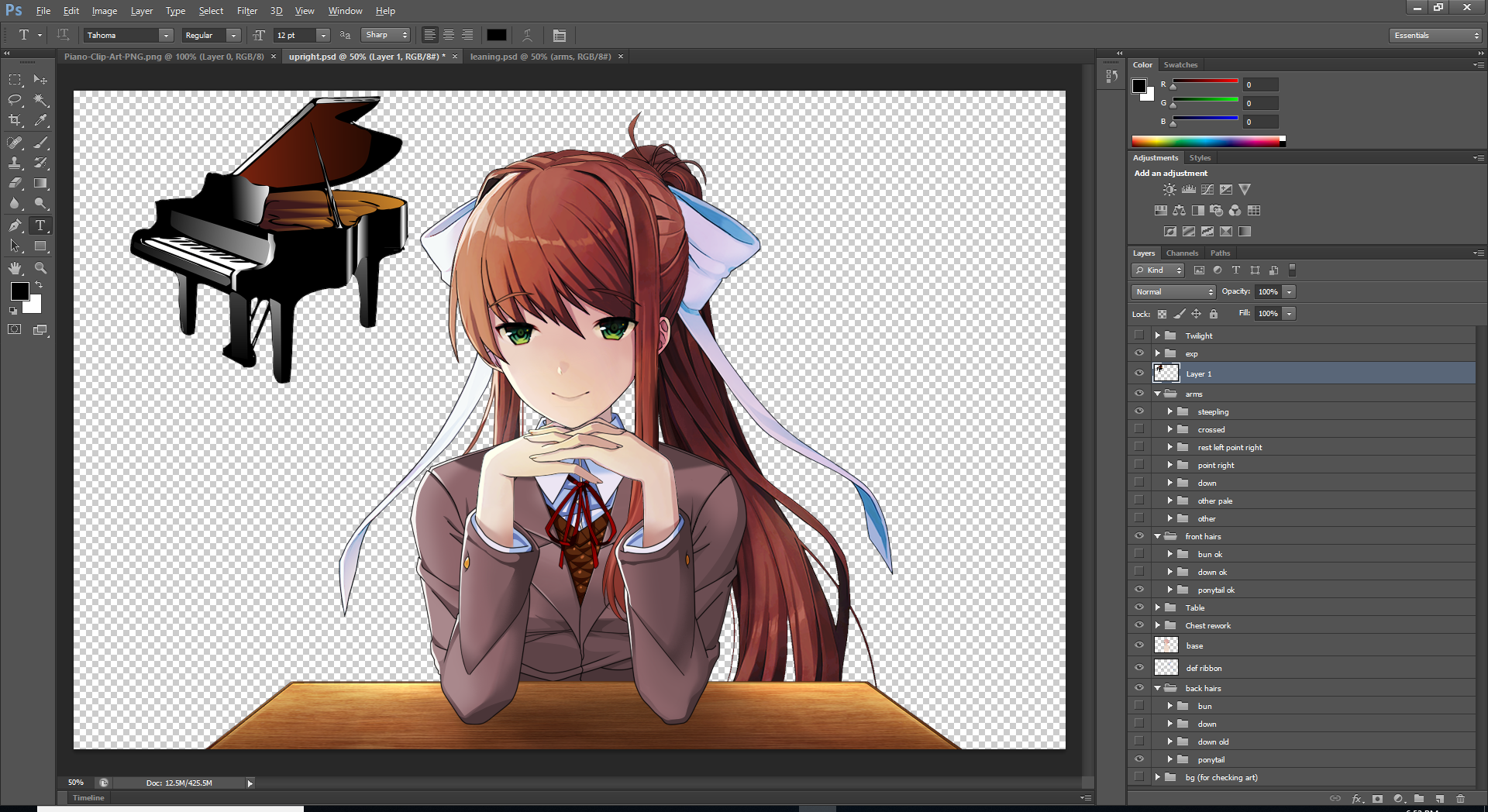Add a layer style fx icon
This screenshot has height=812, width=1488.
(x=1357, y=798)
